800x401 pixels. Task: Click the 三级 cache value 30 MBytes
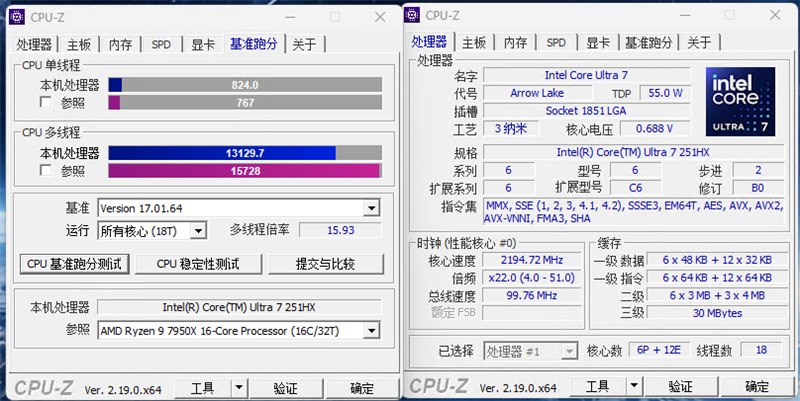point(717,313)
